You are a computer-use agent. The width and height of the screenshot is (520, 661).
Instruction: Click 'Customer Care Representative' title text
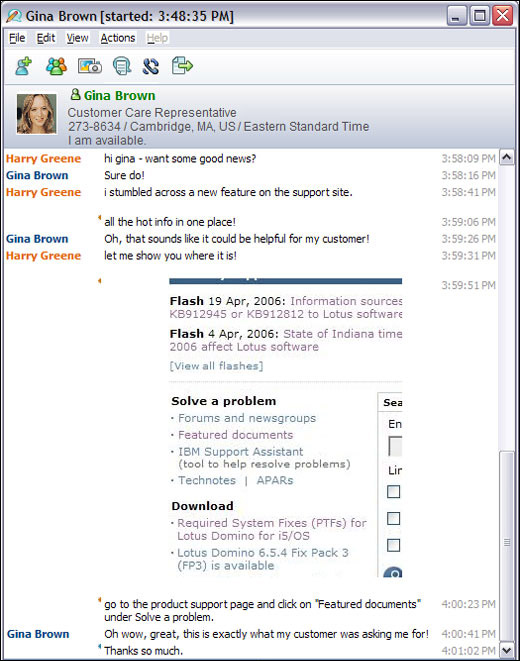point(152,113)
